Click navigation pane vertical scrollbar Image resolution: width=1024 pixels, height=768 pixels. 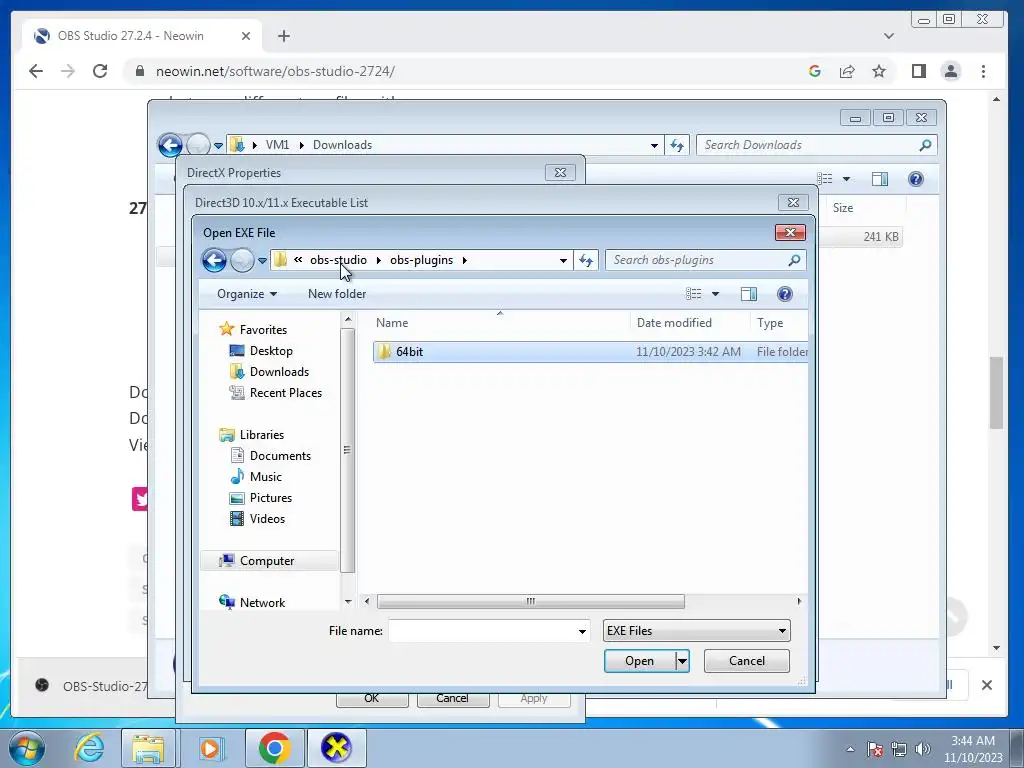347,450
